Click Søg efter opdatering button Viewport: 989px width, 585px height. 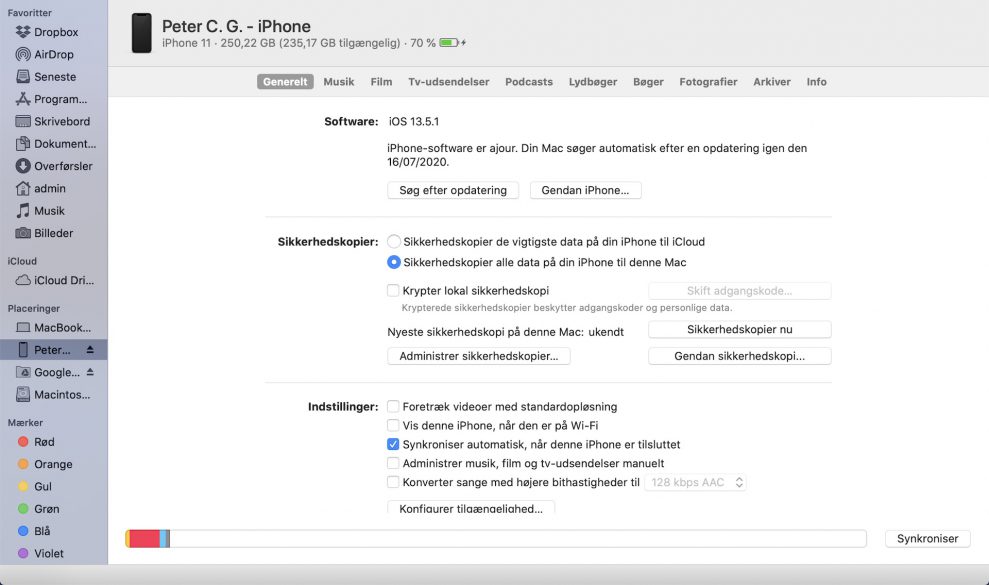pos(453,190)
